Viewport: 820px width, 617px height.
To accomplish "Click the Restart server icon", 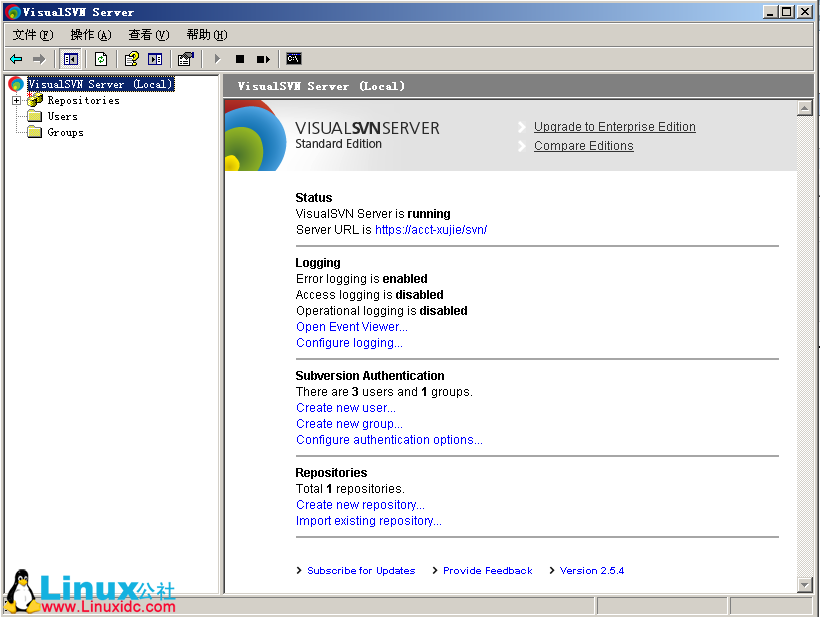I will point(263,59).
